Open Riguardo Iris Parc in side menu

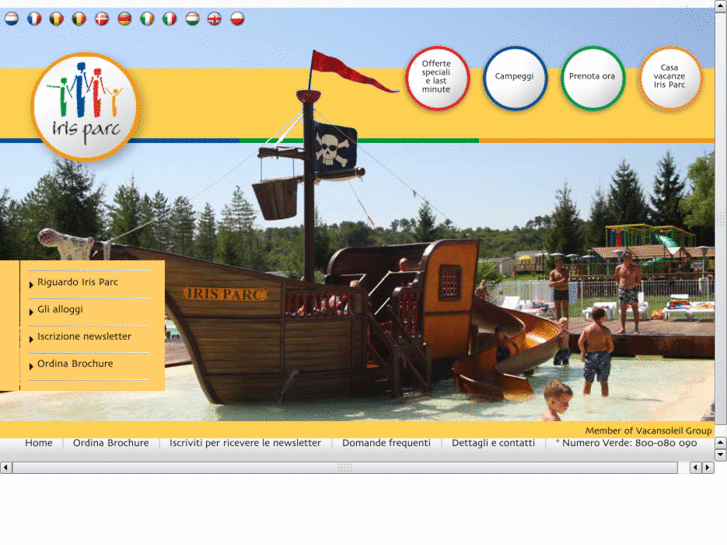tap(77, 282)
